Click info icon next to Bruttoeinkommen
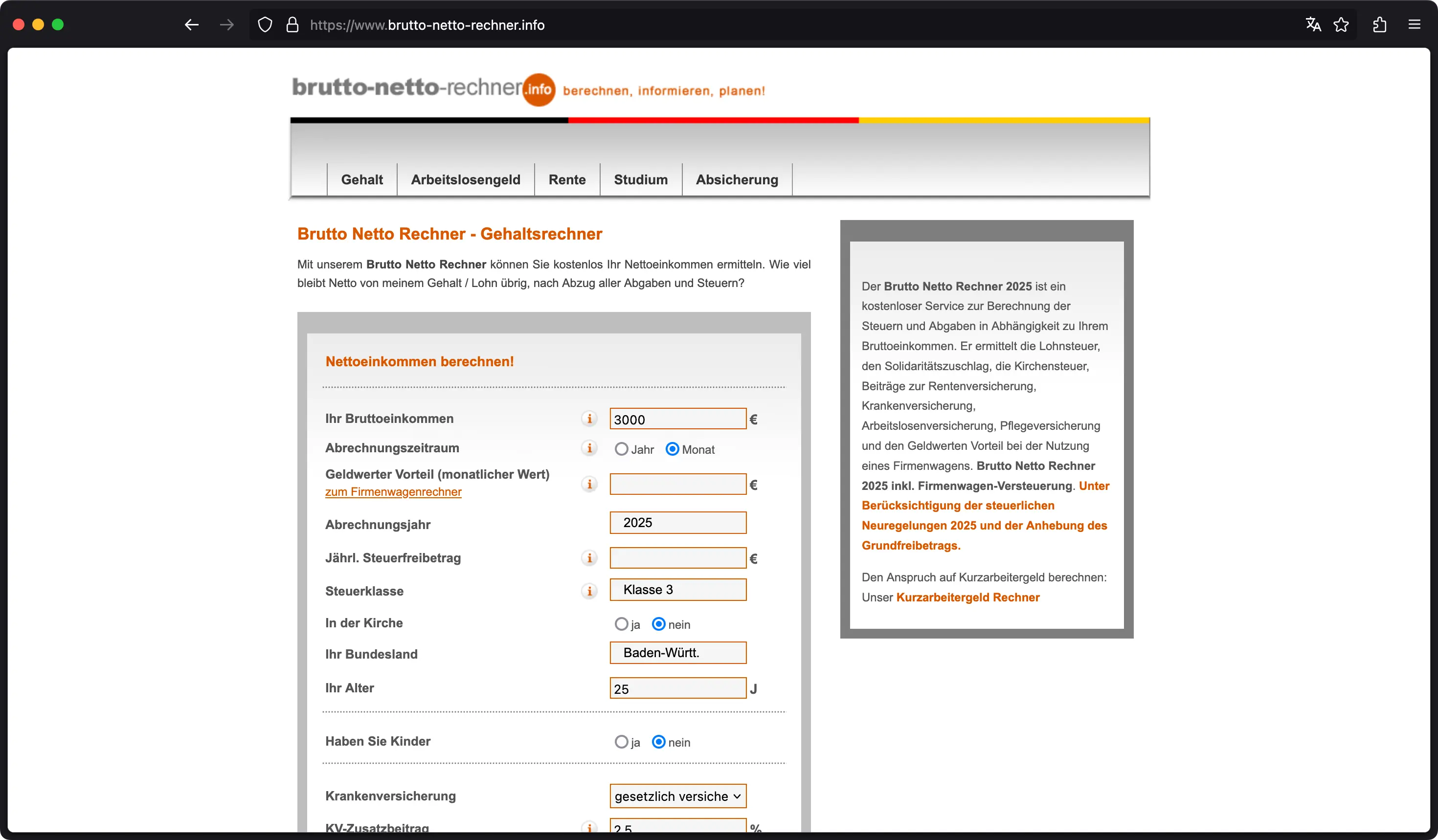1438x840 pixels. tap(589, 419)
